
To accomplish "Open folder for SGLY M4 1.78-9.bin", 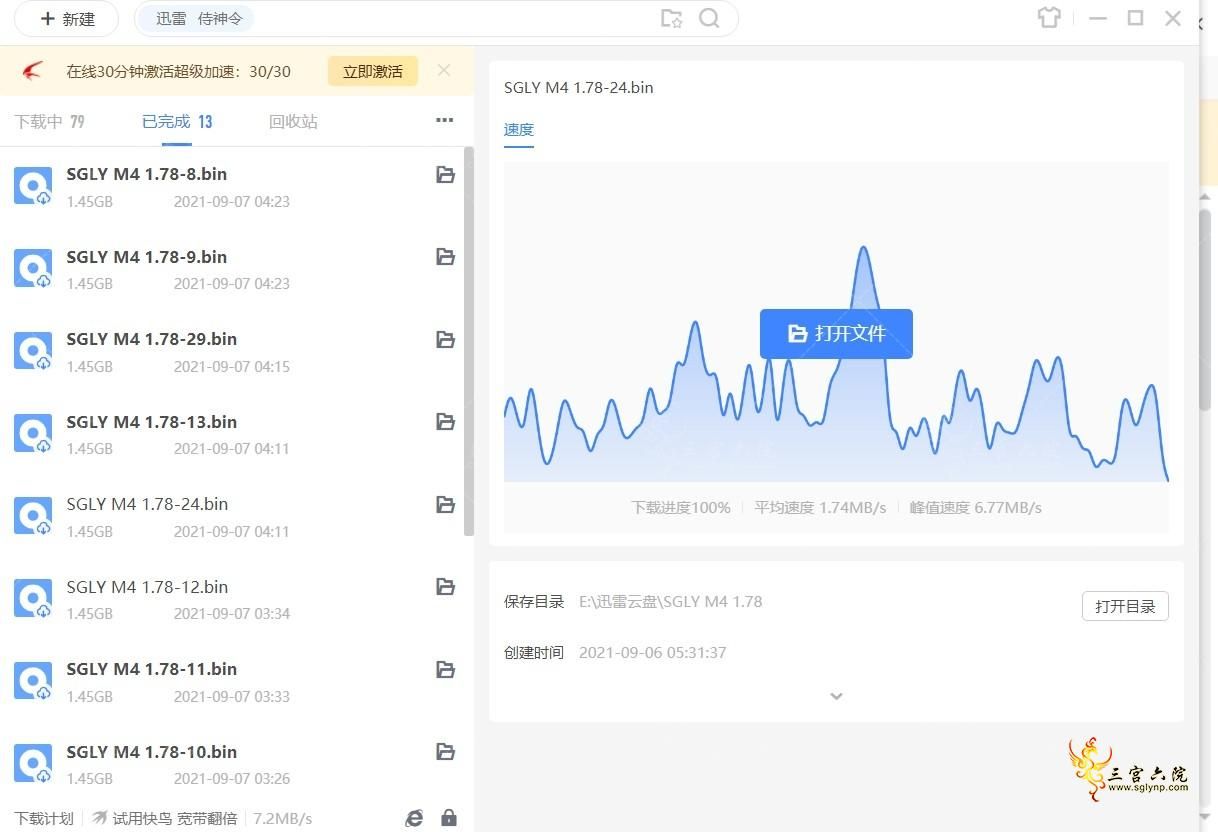I will click(446, 257).
